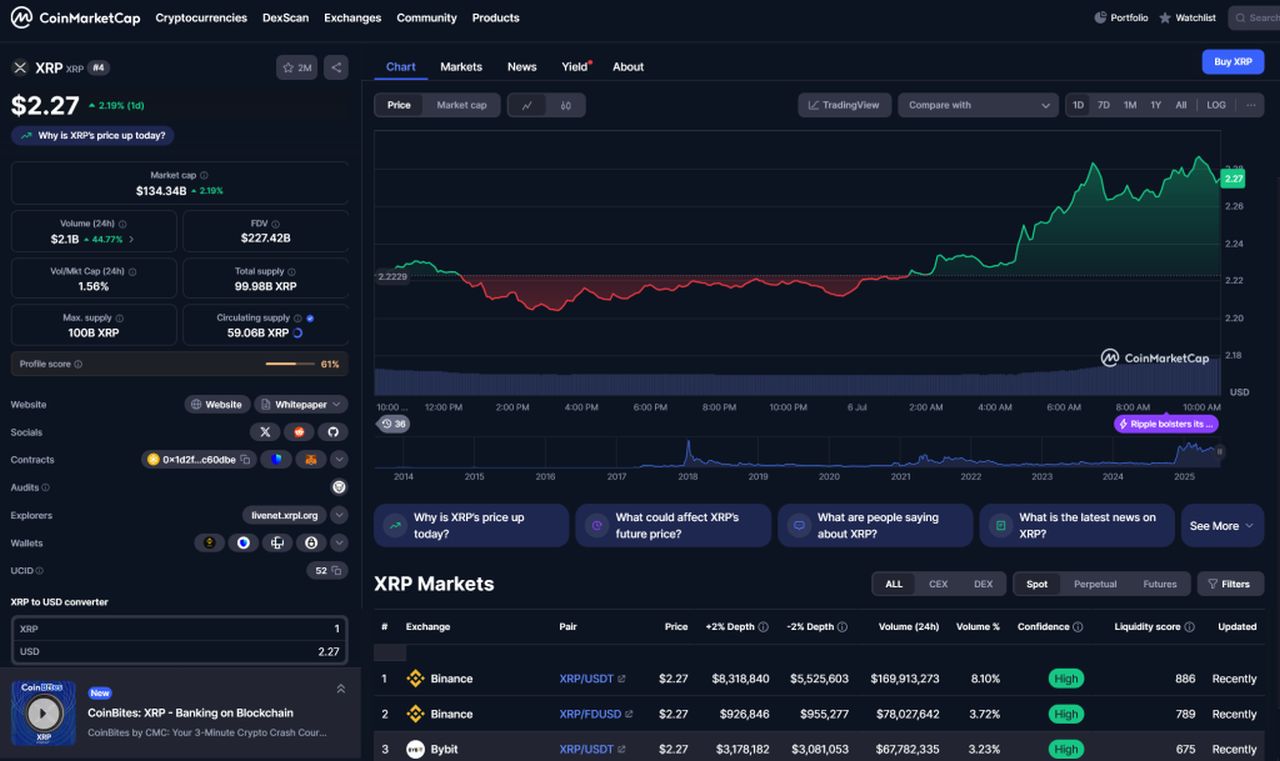Open the Compare with dropdown
Viewport: 1280px width, 761px height.
[x=977, y=104]
